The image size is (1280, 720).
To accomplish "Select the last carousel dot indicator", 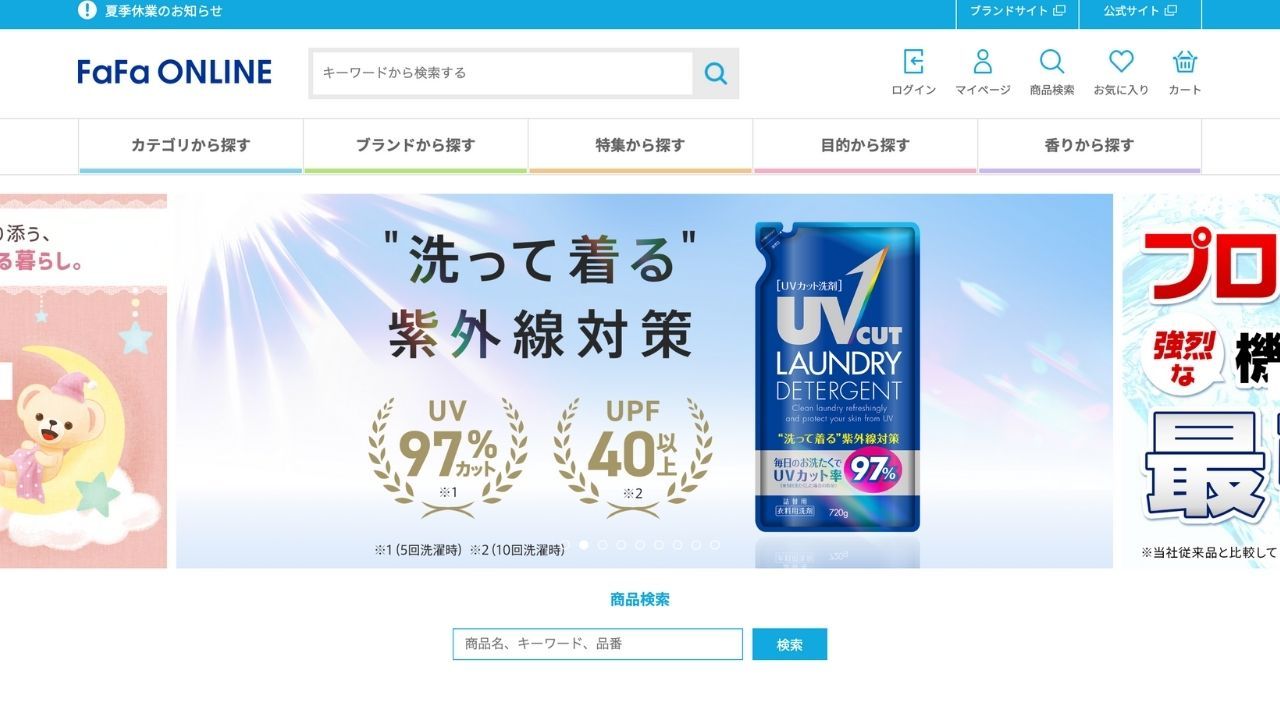I will (x=714, y=545).
